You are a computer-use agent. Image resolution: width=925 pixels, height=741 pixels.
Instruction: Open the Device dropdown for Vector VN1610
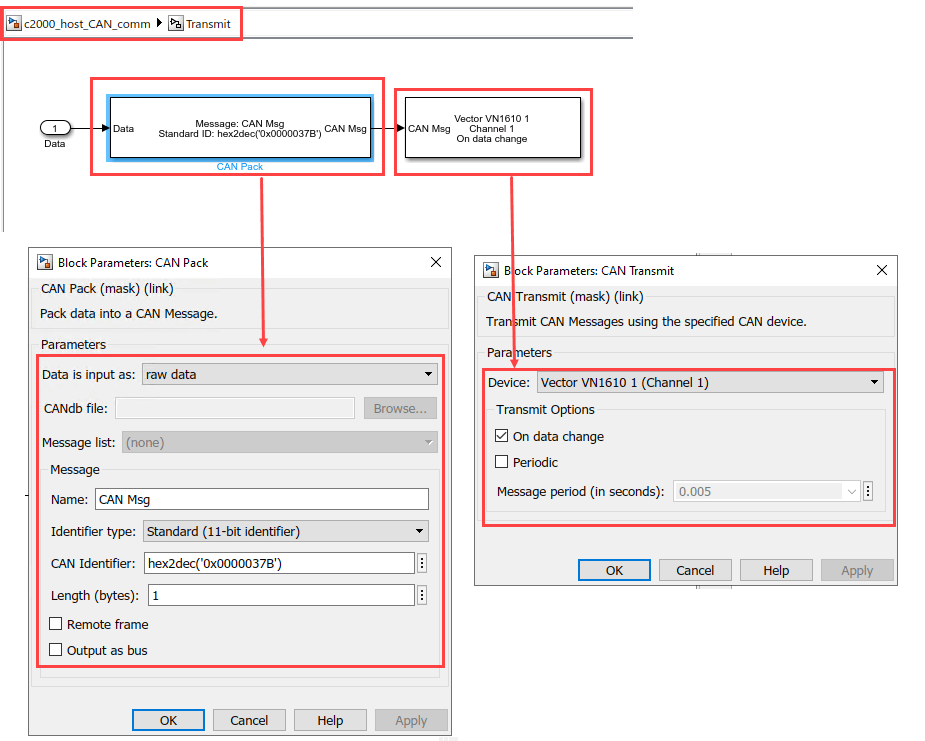710,382
